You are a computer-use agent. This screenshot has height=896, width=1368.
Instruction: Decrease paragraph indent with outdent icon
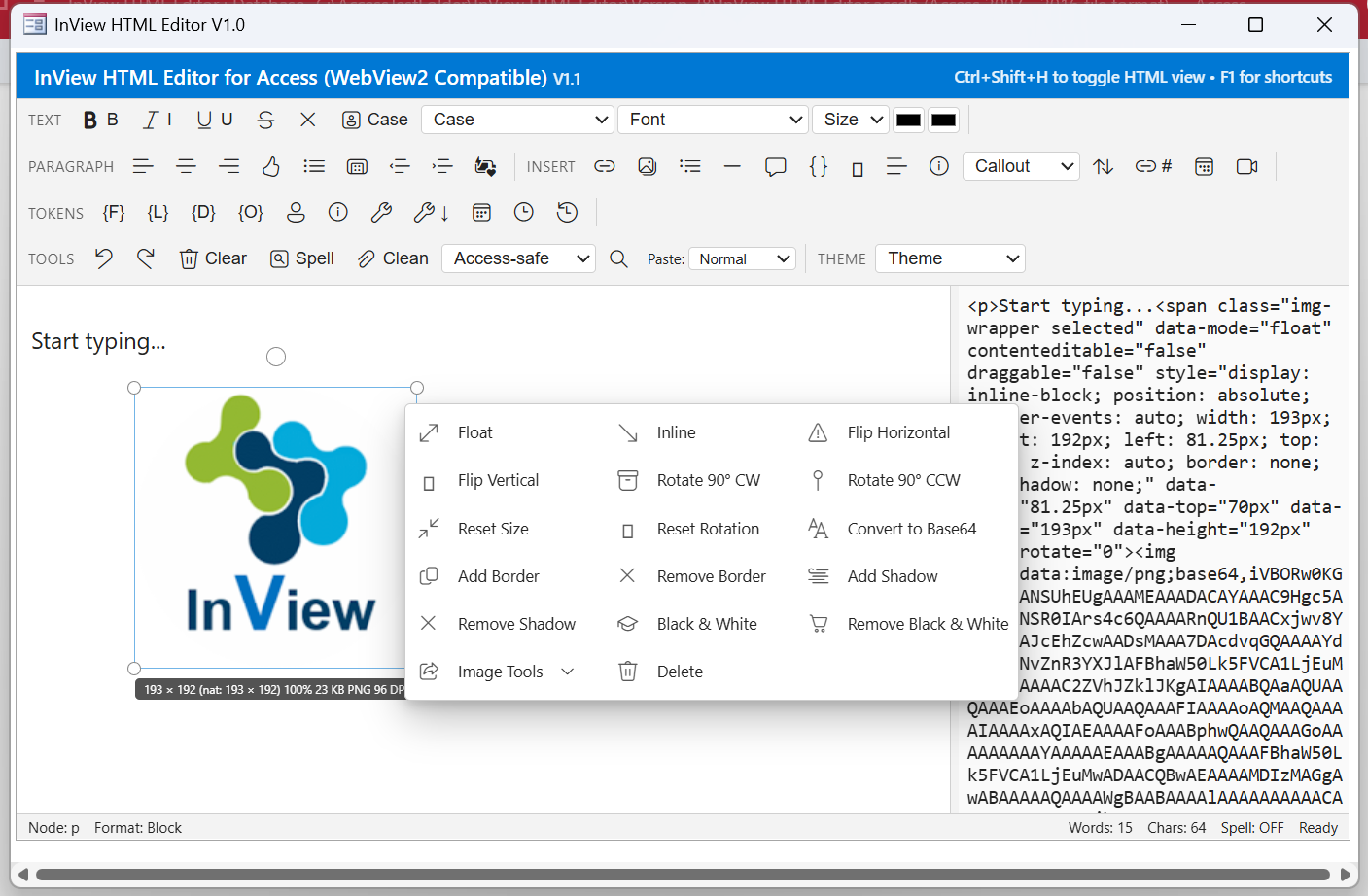click(400, 166)
